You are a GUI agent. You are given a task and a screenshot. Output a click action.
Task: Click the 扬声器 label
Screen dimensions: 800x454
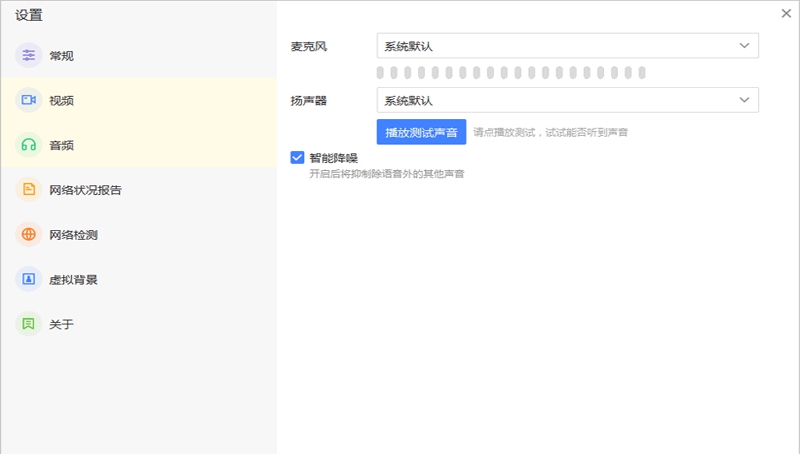pyautogui.click(x=309, y=100)
